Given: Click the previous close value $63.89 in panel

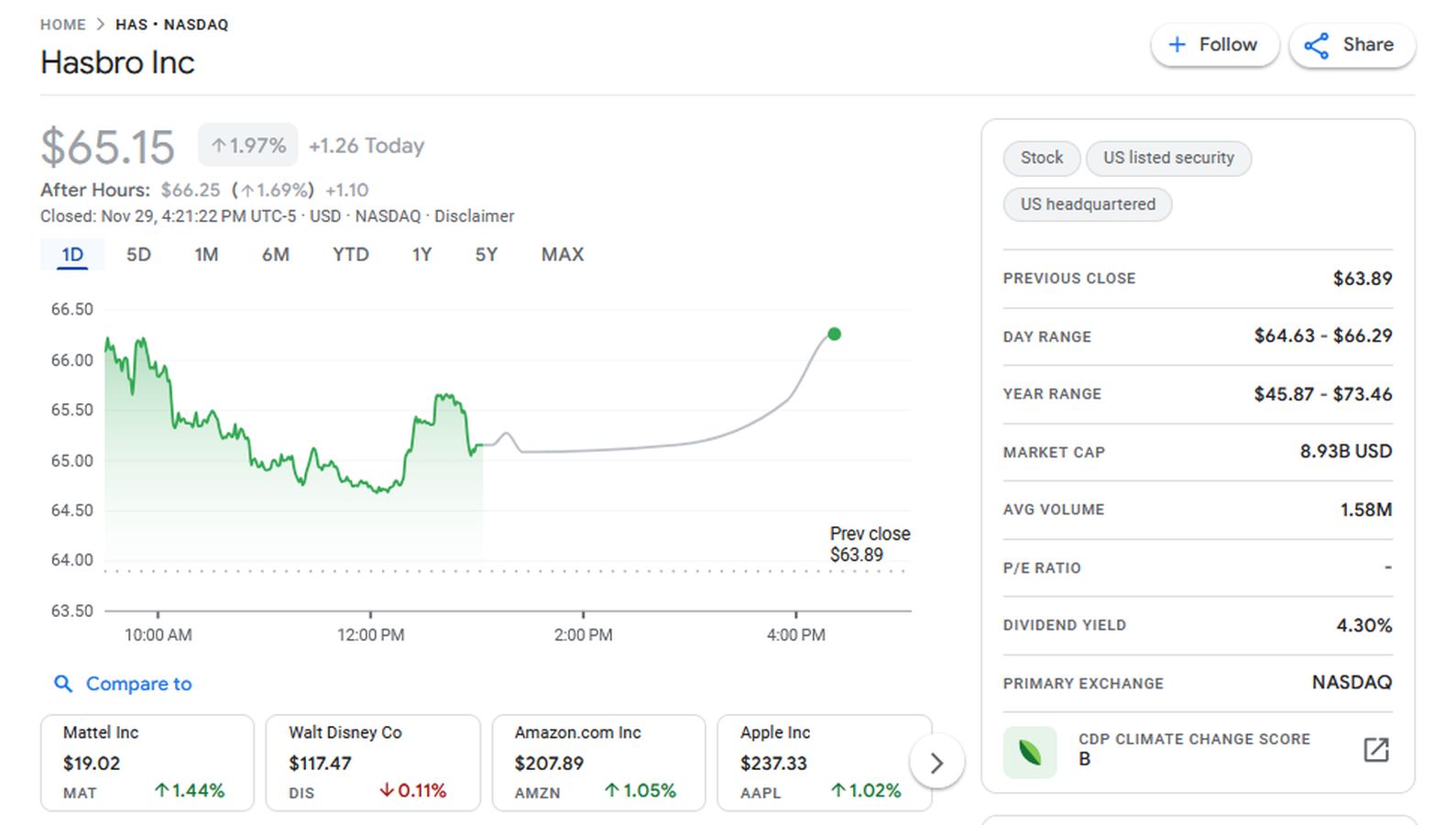Looking at the screenshot, I should pyautogui.click(x=1362, y=279).
